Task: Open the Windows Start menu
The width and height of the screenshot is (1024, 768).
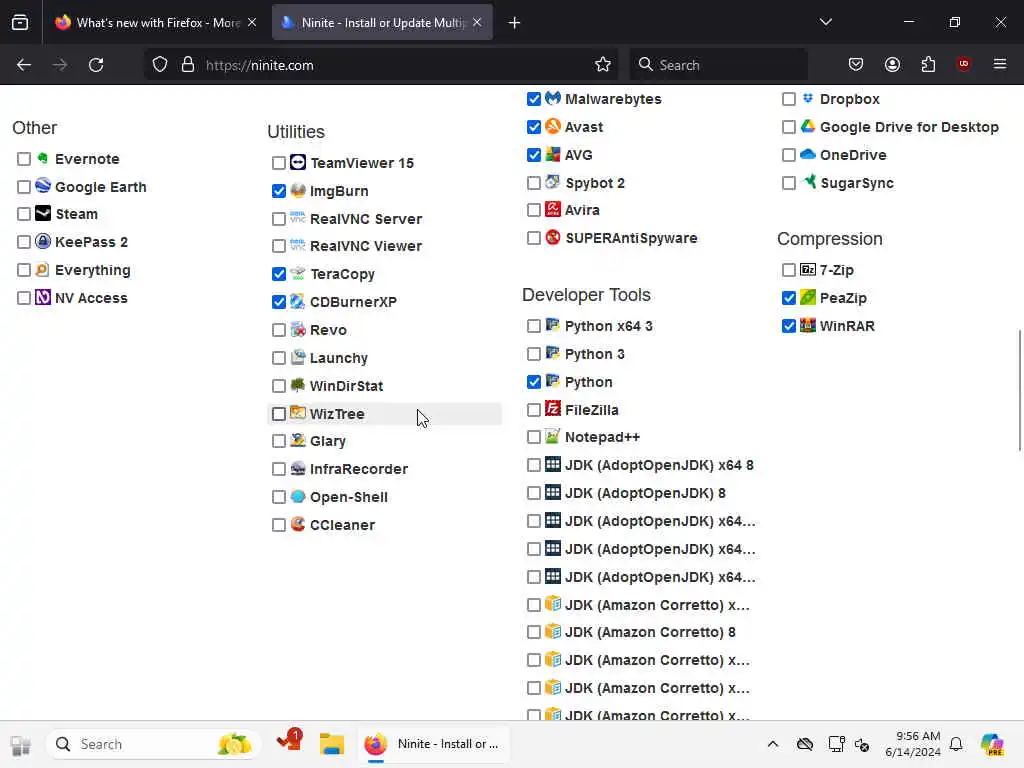Action: 20,744
